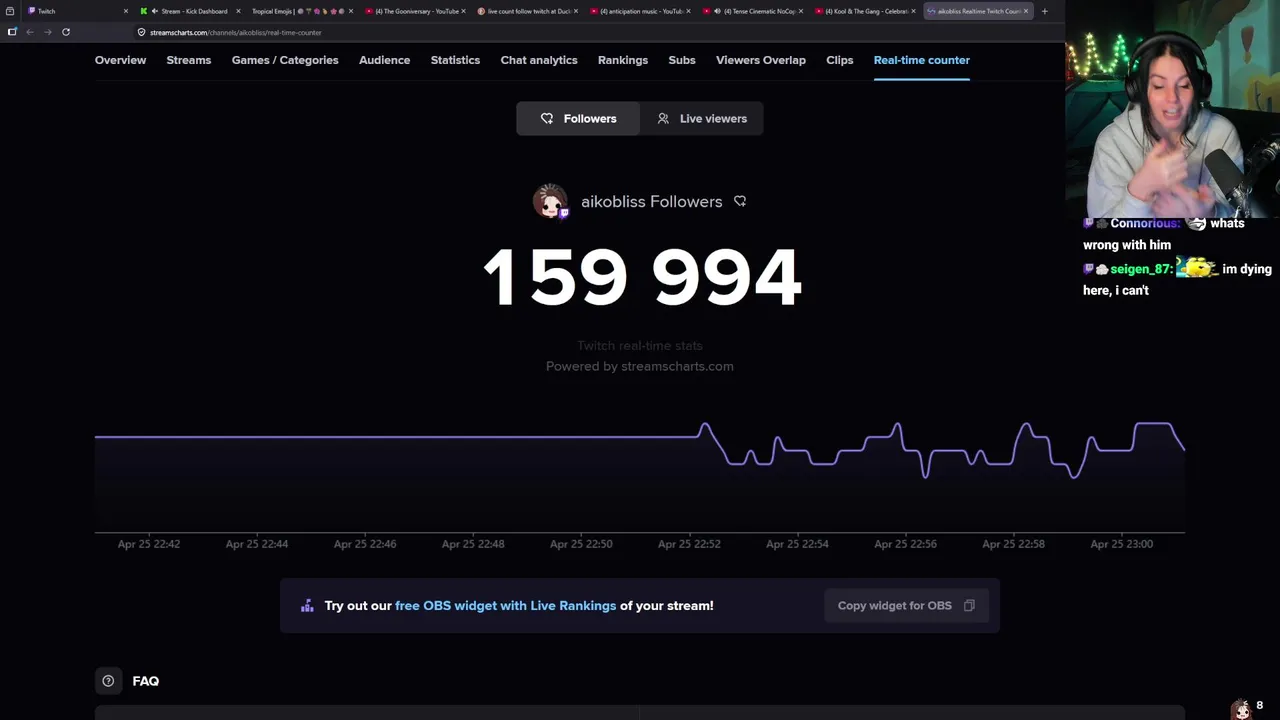Viewport: 1280px width, 720px height.
Task: Switch to the Statistics tab
Action: point(455,60)
